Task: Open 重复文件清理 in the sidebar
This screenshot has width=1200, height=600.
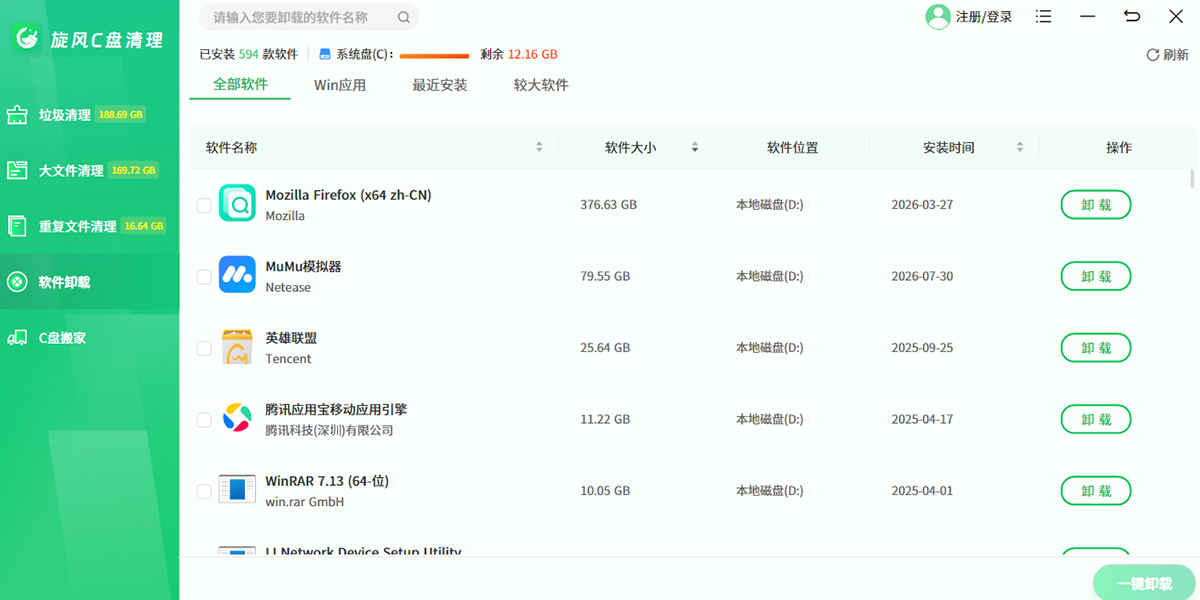Action: (90, 226)
